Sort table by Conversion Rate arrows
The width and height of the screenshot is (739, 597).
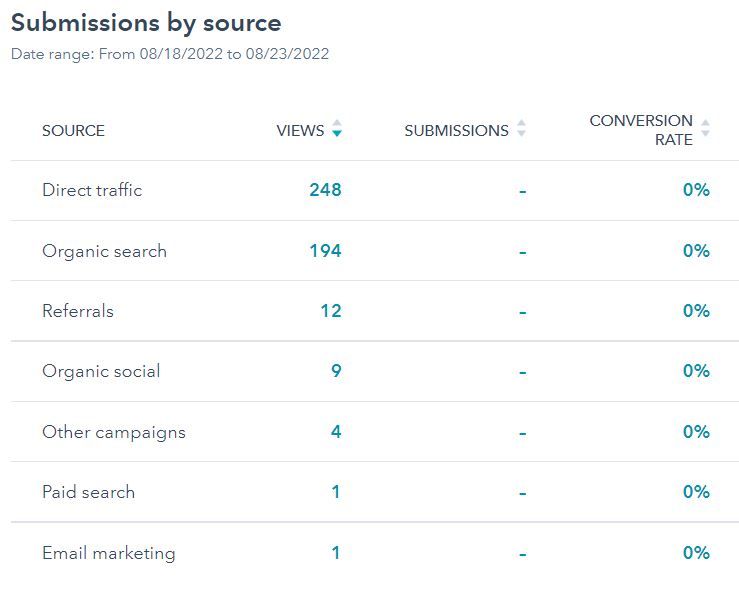click(705, 128)
